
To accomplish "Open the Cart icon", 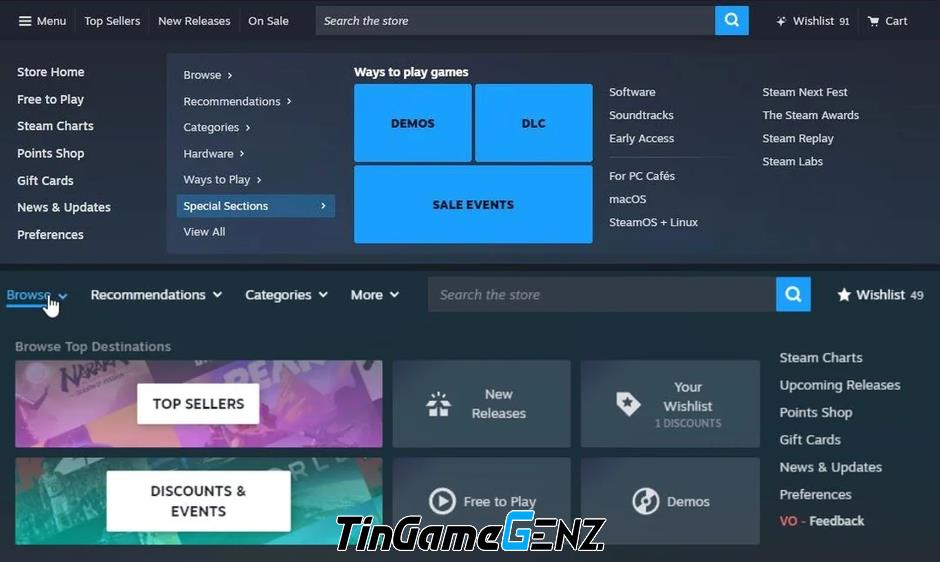I will (873, 21).
